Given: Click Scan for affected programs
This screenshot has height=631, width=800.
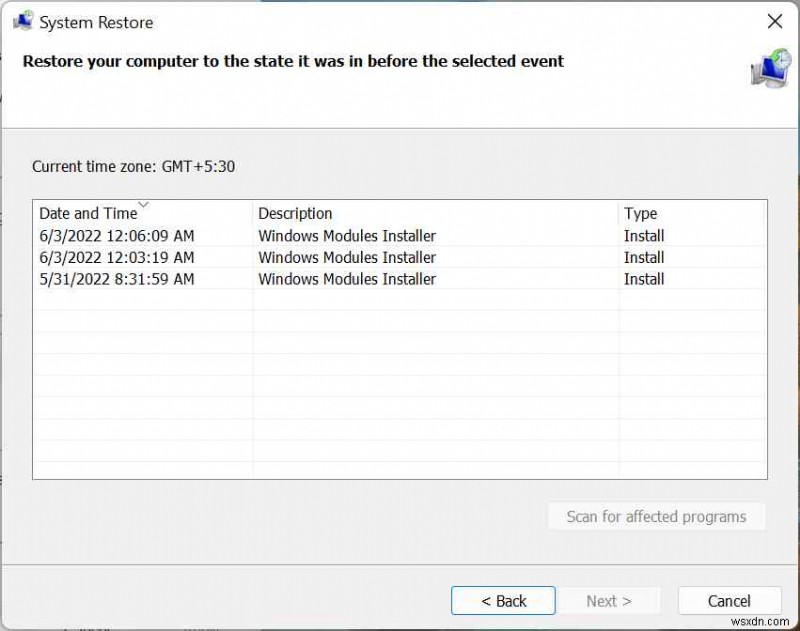Looking at the screenshot, I should [656, 516].
